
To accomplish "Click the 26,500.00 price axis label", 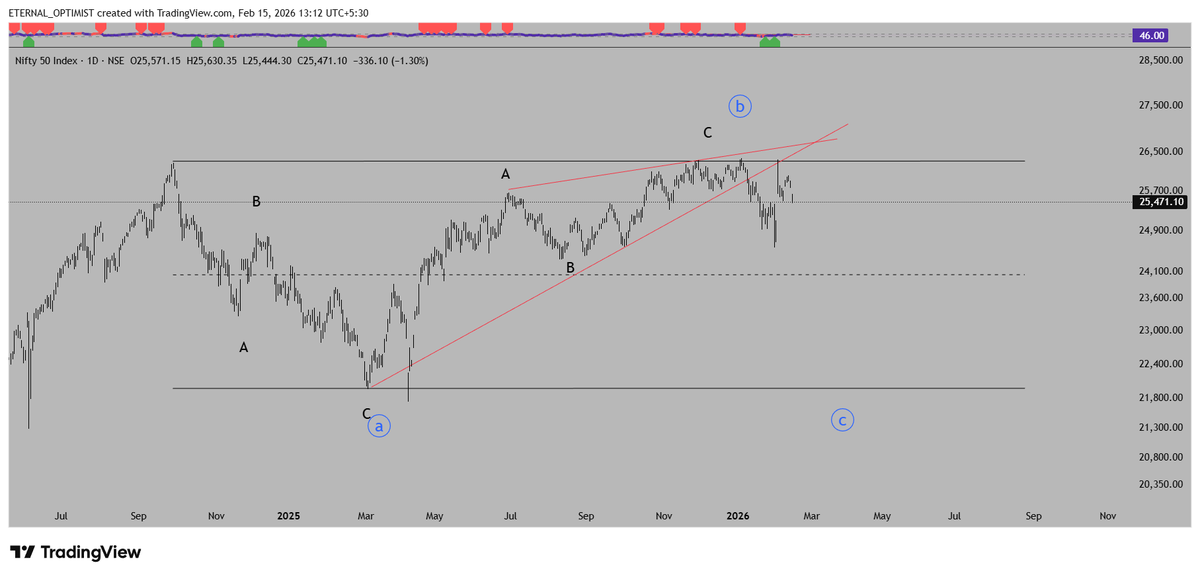I will pos(1160,152).
